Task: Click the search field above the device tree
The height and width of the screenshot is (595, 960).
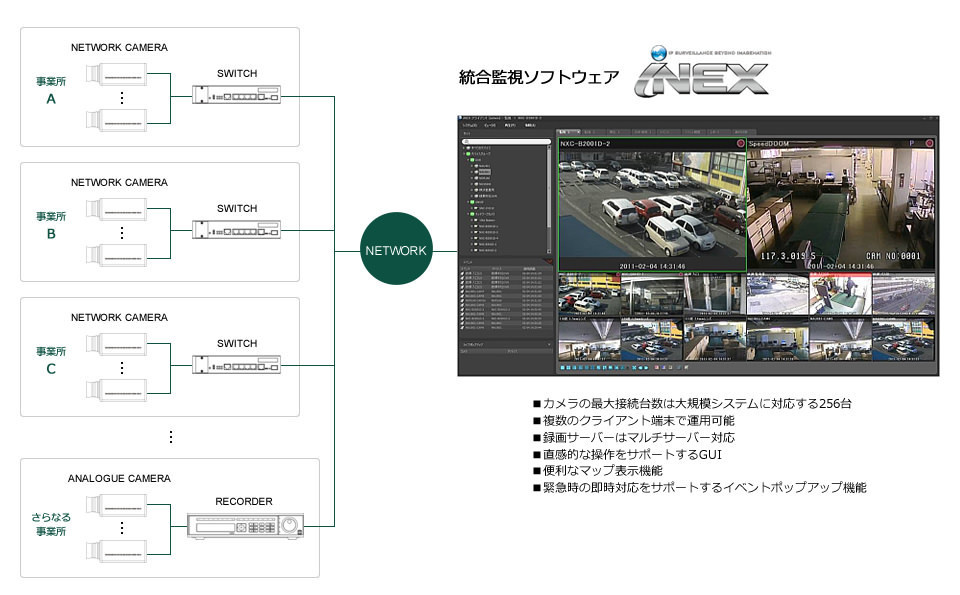Action: point(506,141)
